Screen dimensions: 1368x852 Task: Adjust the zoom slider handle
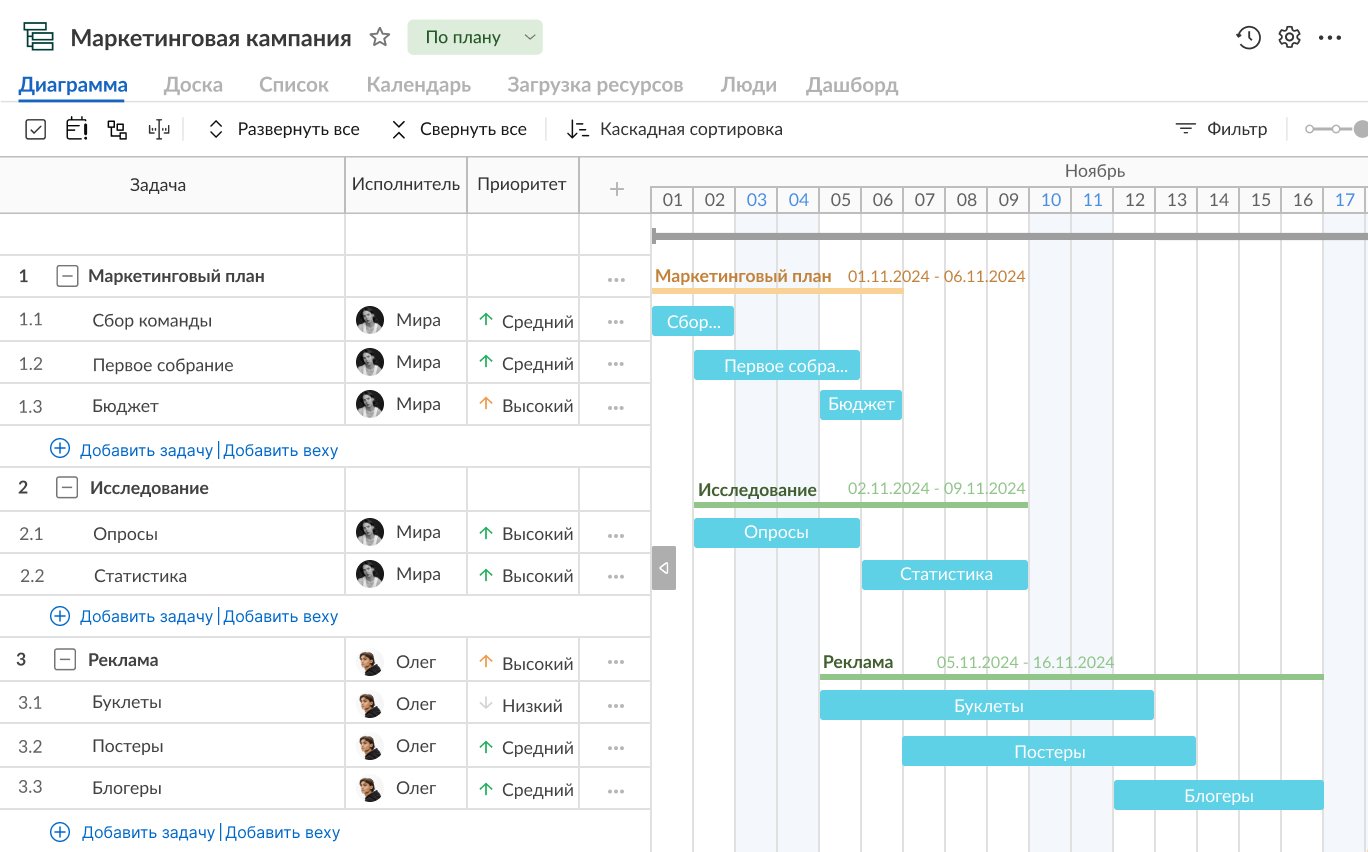1361,129
